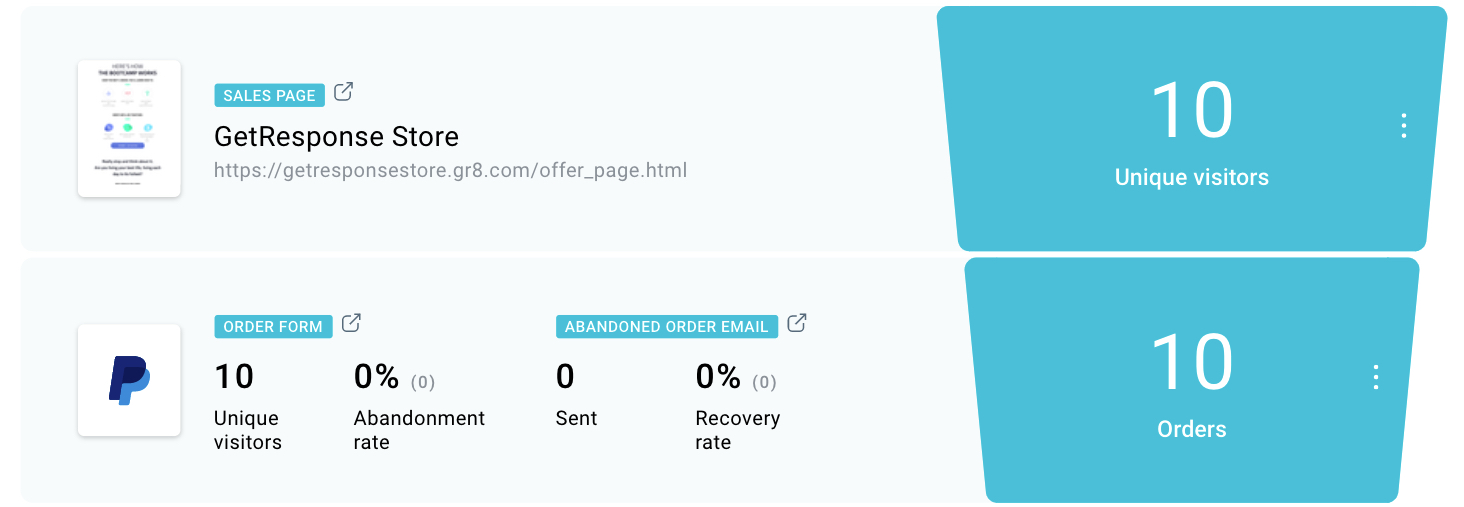Click the ABANDONED ORDER EMAIL badge
1464x507 pixels.
coord(666,326)
